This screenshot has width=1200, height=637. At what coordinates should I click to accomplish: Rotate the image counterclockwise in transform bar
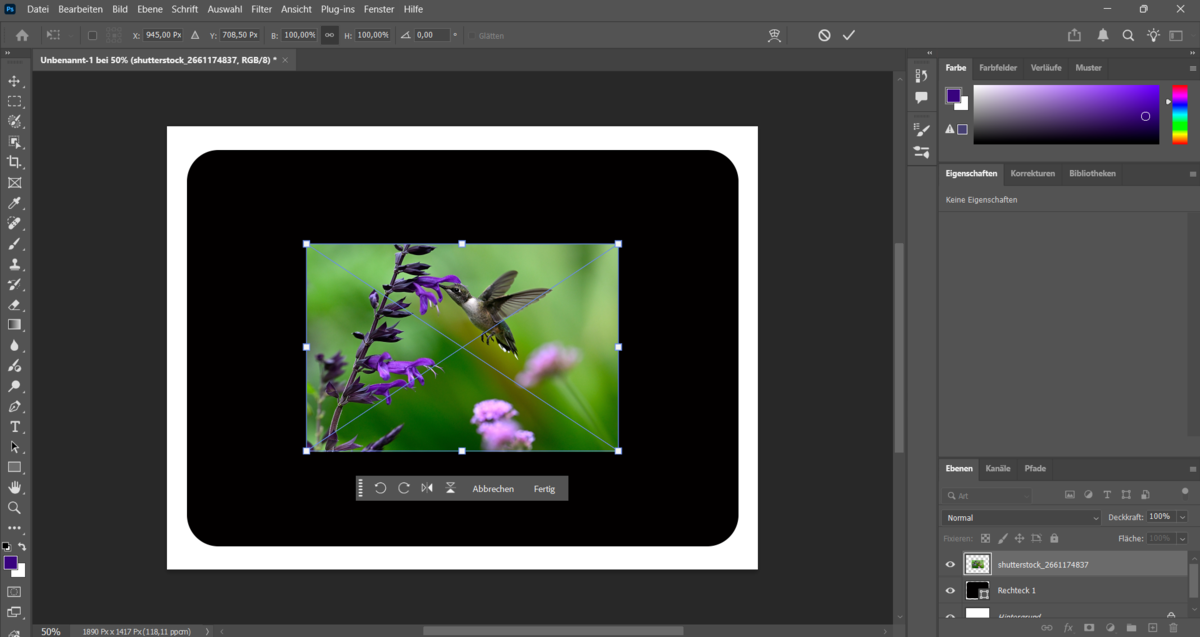[380, 488]
